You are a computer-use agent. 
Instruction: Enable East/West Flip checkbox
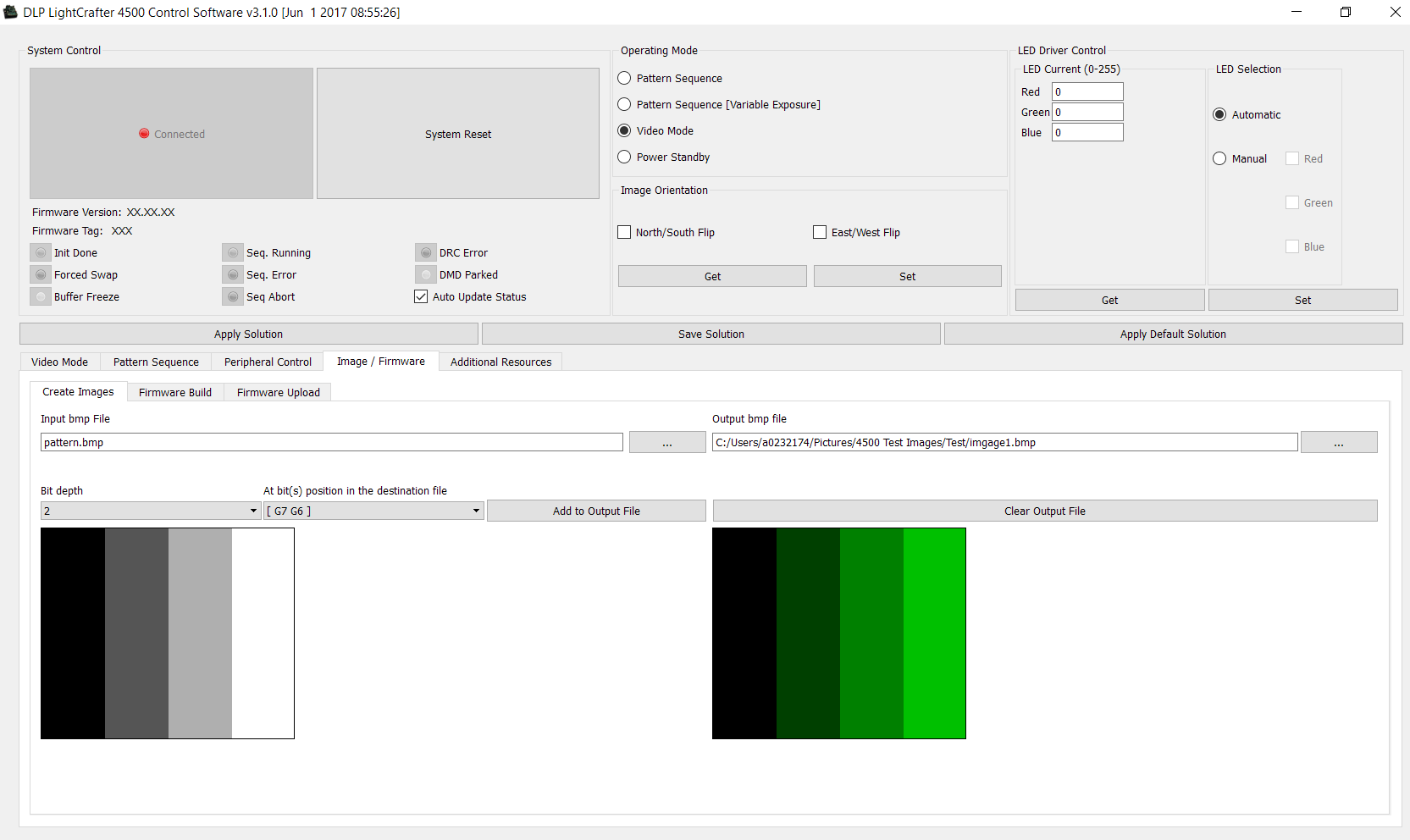(820, 232)
